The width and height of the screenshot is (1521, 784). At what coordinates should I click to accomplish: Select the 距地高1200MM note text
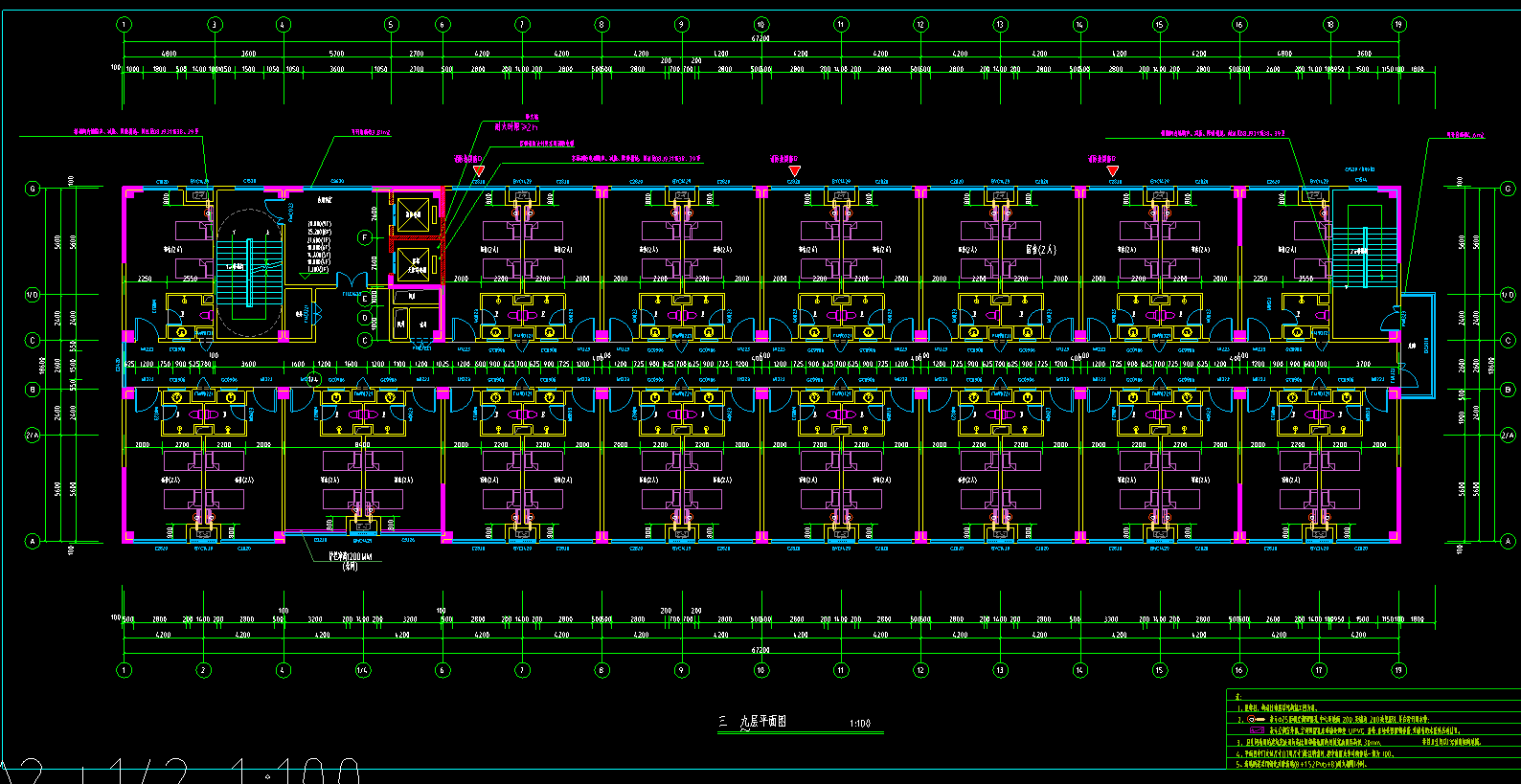(x=350, y=556)
